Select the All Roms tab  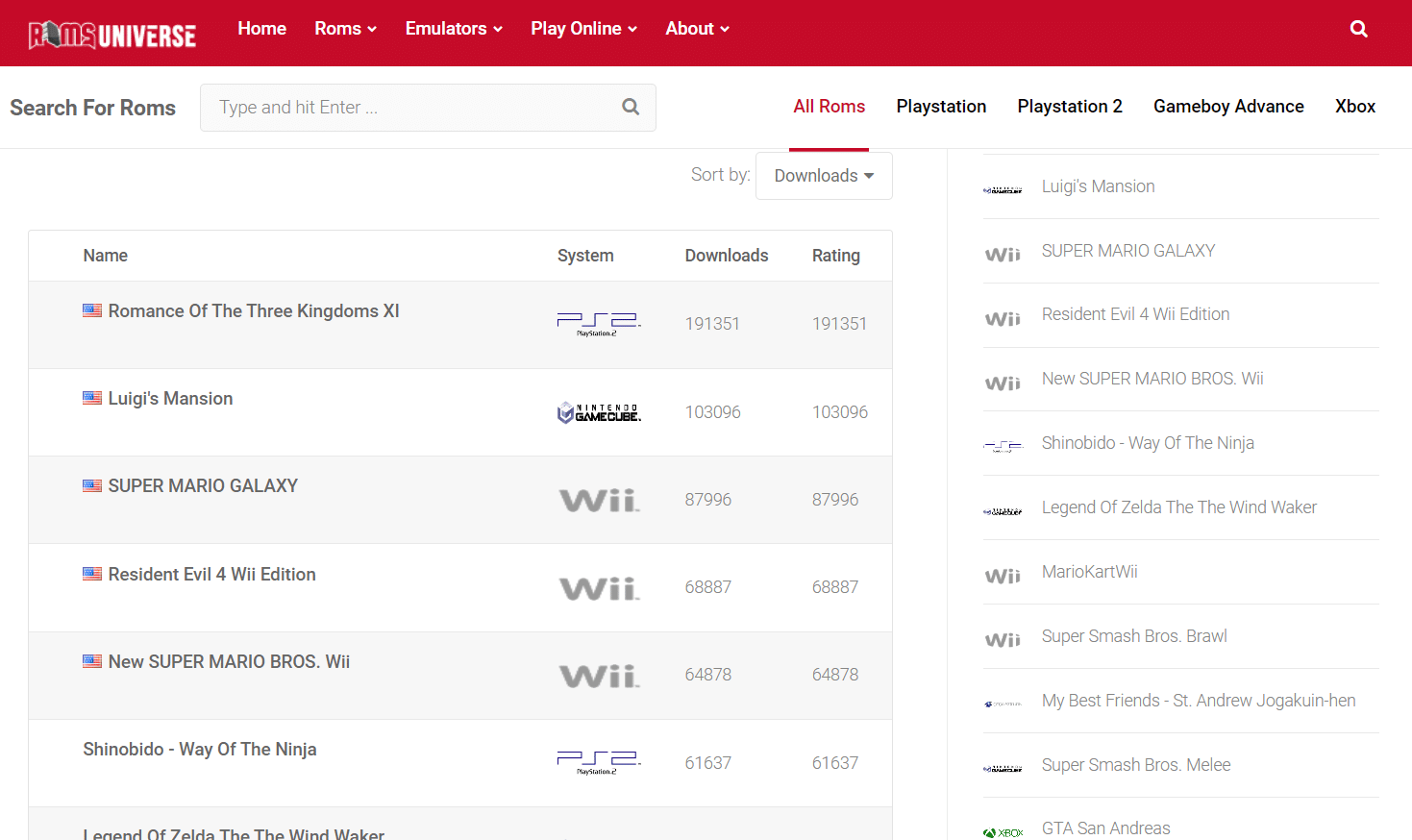tap(829, 107)
